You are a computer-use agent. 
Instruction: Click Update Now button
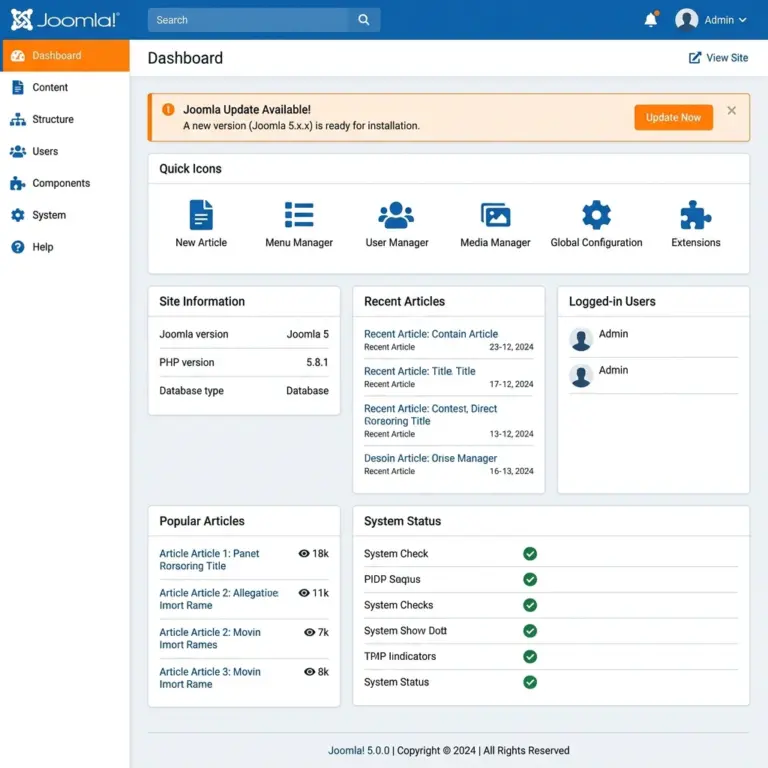pos(673,118)
